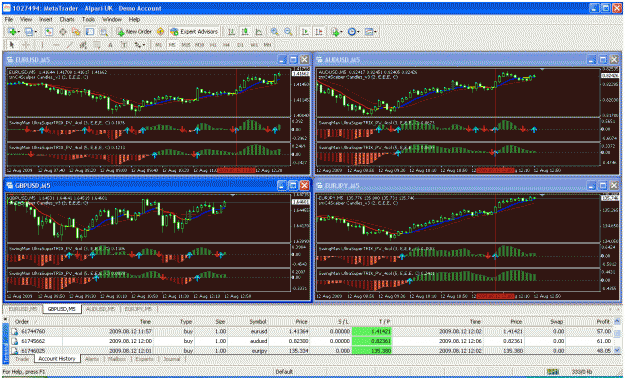Open the Indicators list icon
This screenshot has width=625, height=378.
click(x=335, y=32)
